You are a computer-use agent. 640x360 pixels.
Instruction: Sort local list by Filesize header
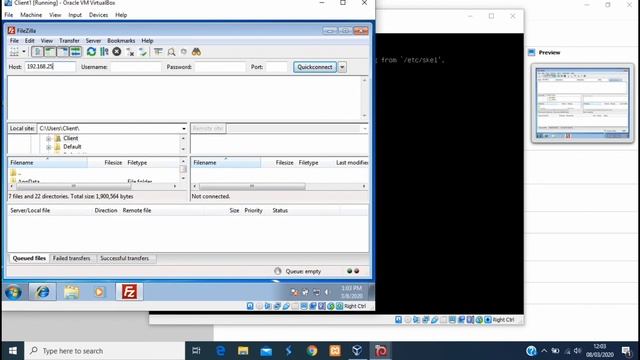[106, 162]
